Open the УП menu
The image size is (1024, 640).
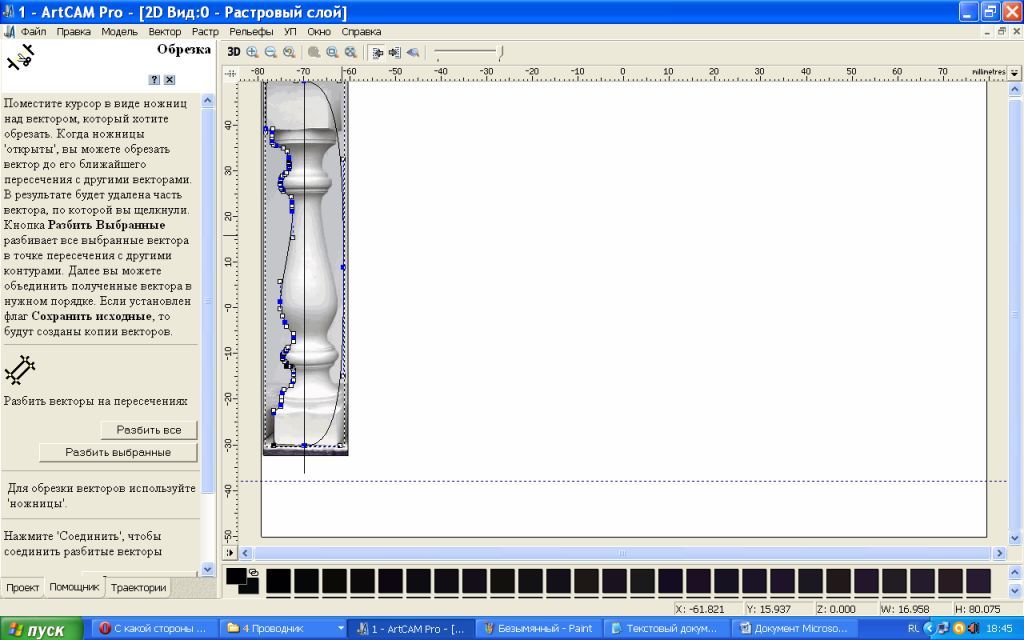coord(290,31)
